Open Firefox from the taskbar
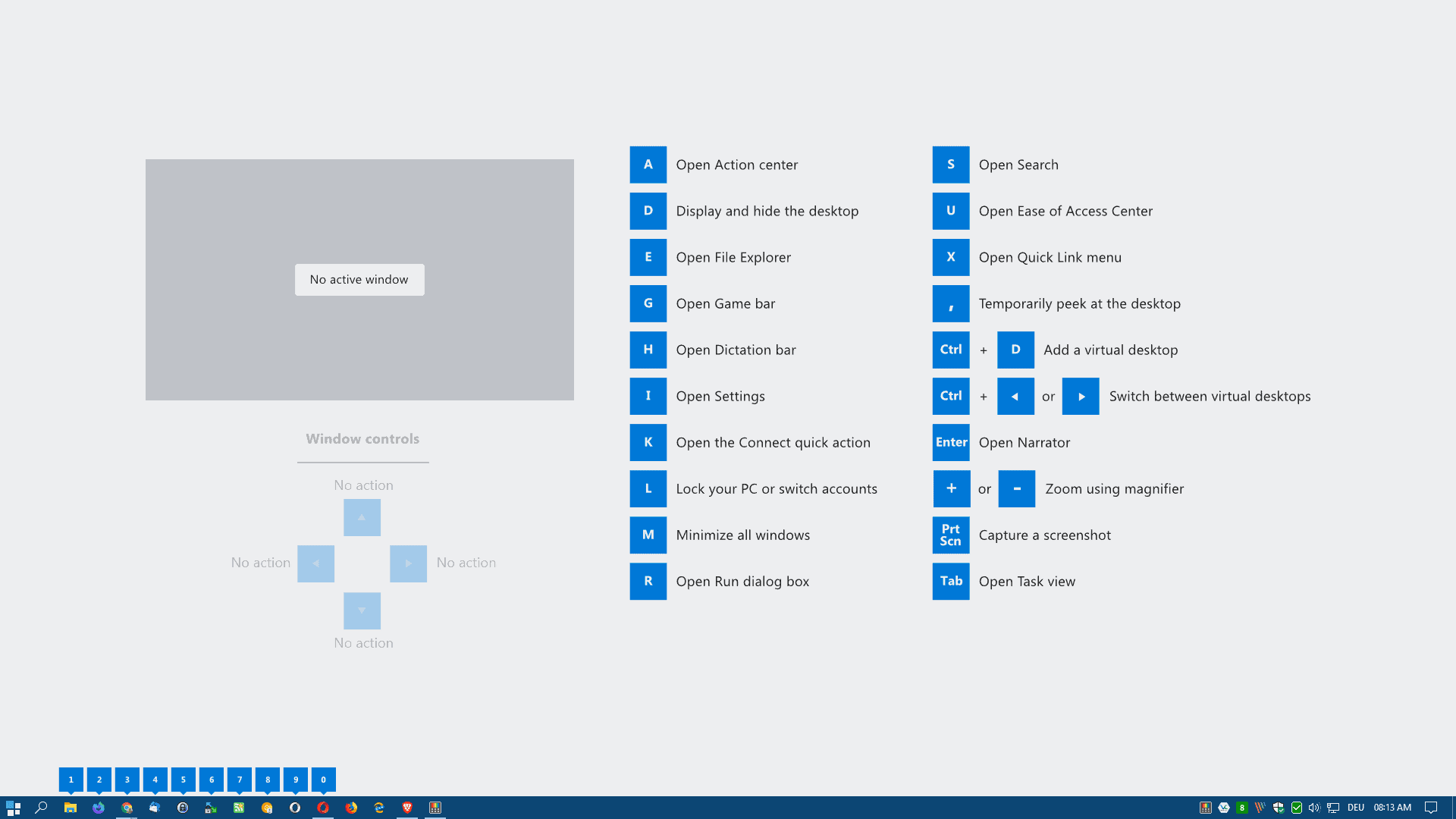Screen dimensions: 1456x819 tap(351, 808)
